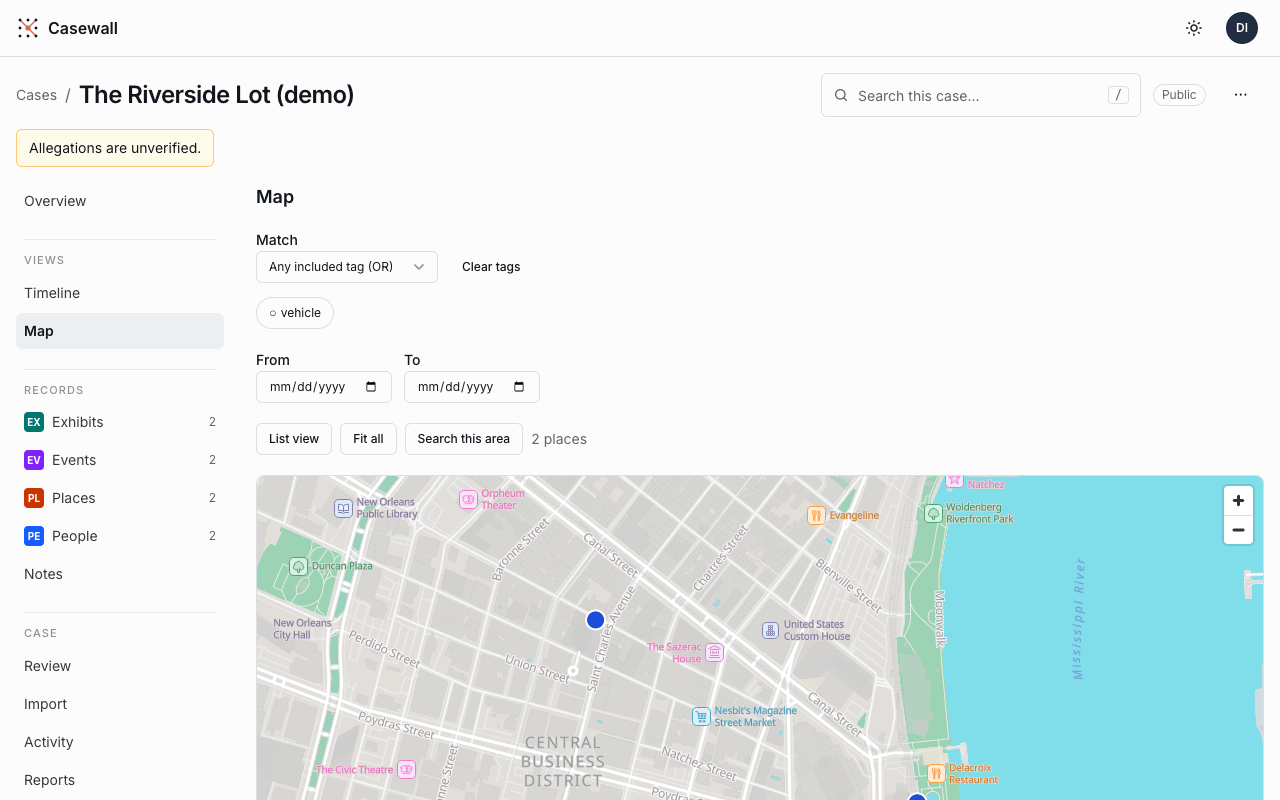Open the From date calendar picker icon
The image size is (1280, 800).
click(x=372, y=387)
